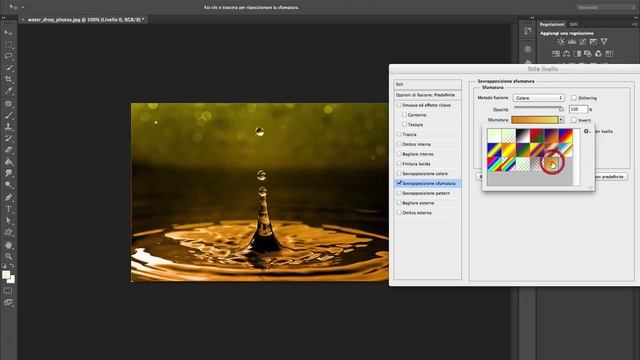The width and height of the screenshot is (640, 360).
Task: Uncheck Sovrapposizione sfumatura checkbox
Action: pos(399,183)
